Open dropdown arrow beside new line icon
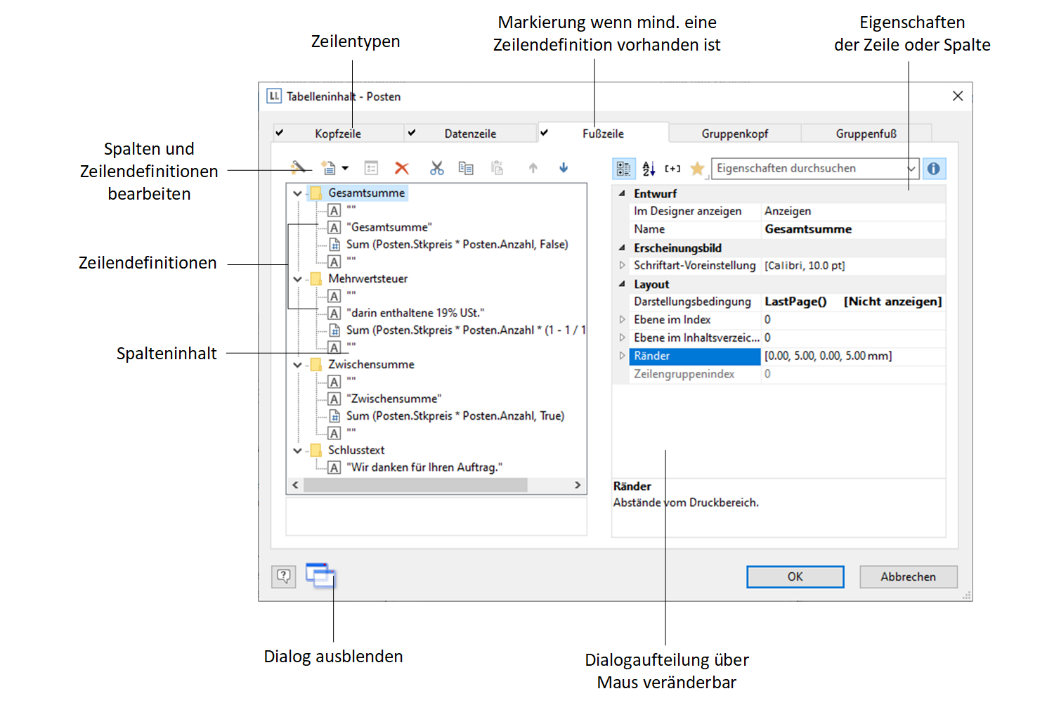The height and width of the screenshot is (703, 1054). (x=345, y=169)
